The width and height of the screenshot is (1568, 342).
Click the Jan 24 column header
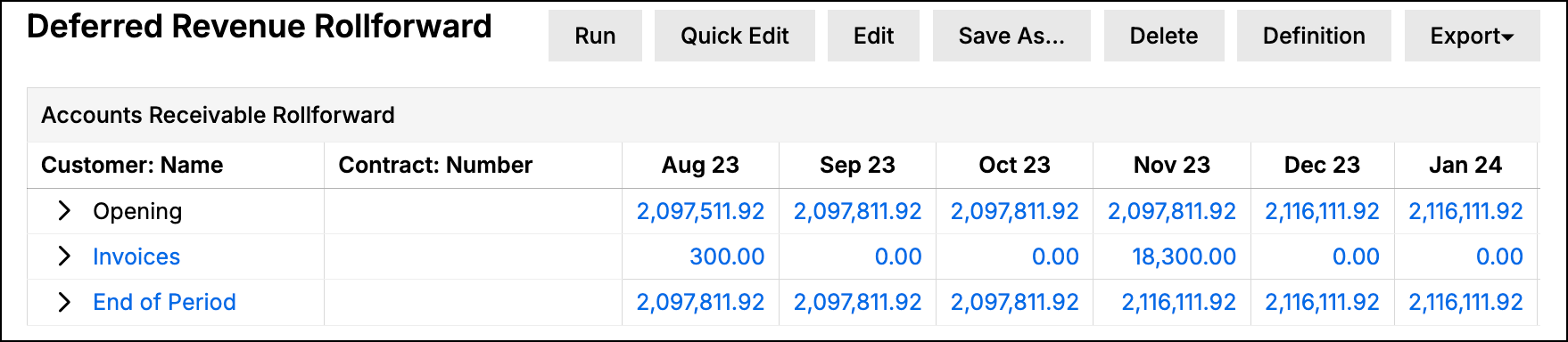coord(1465,165)
